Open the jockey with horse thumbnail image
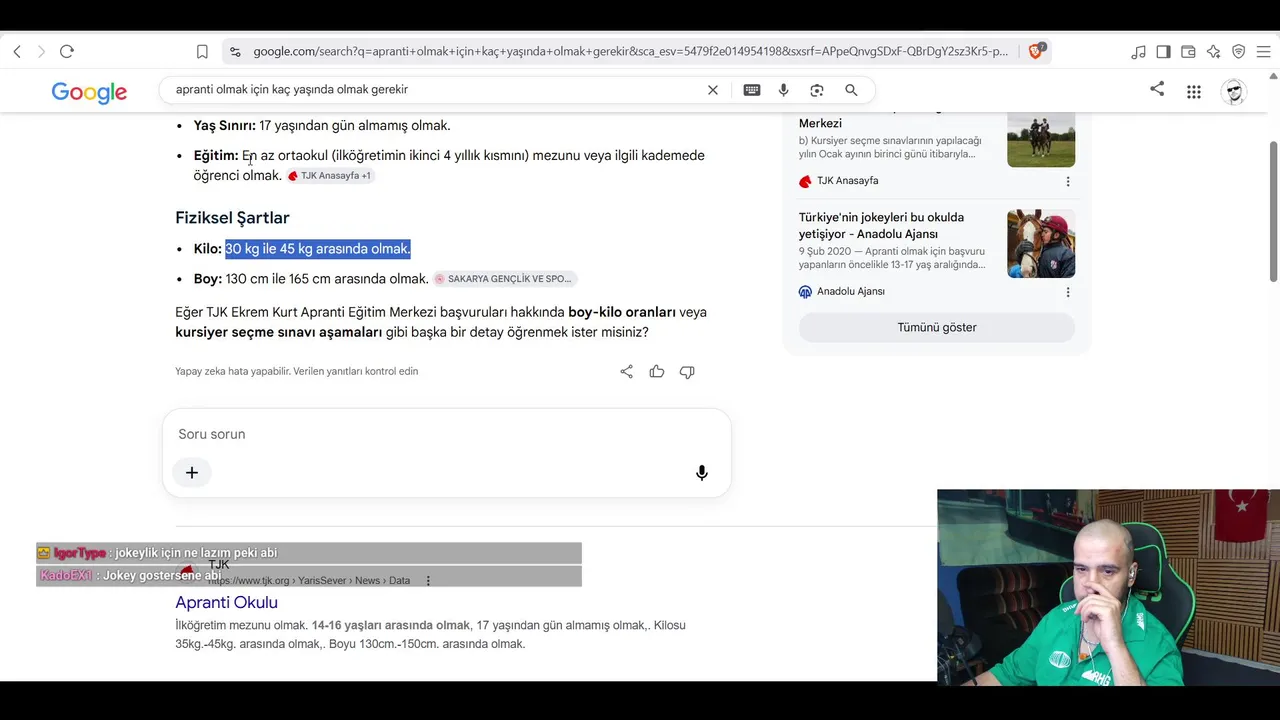This screenshot has width=1280, height=720. [1041, 244]
